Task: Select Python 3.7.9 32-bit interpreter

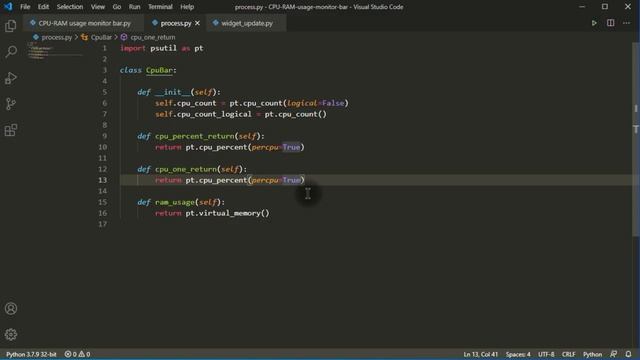Action: pyautogui.click(x=31, y=354)
